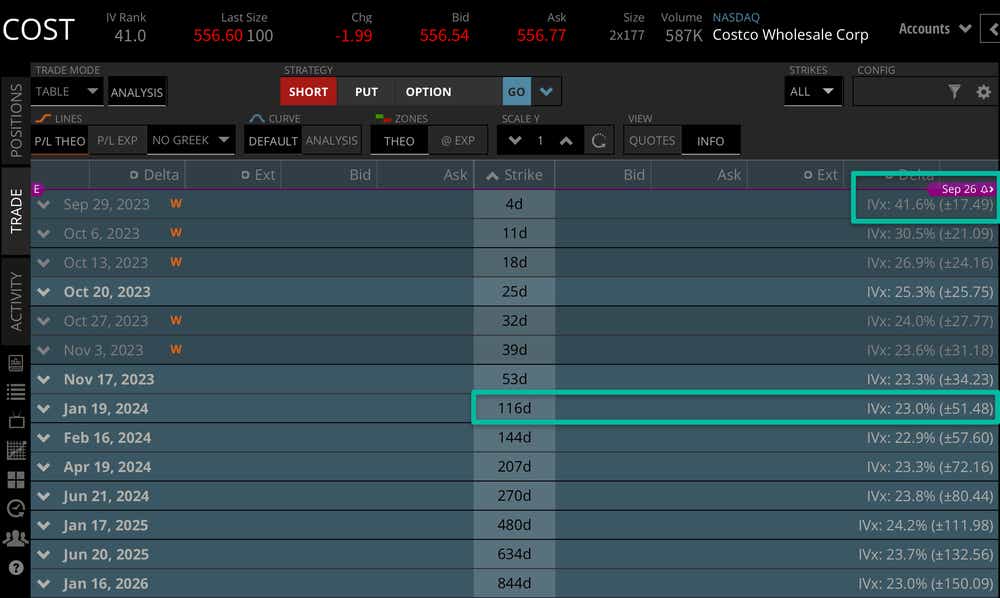The width and height of the screenshot is (1000, 598).
Task: Open the help question mark icon
Action: click(x=15, y=567)
